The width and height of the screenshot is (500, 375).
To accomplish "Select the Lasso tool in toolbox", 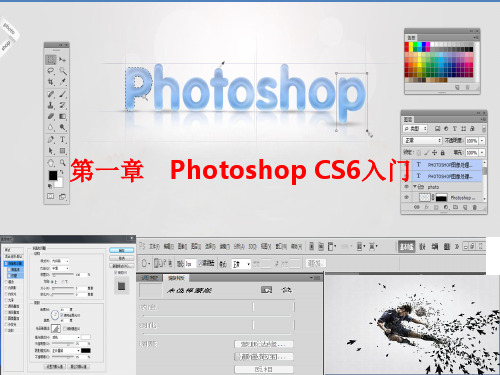I will [x=51, y=71].
